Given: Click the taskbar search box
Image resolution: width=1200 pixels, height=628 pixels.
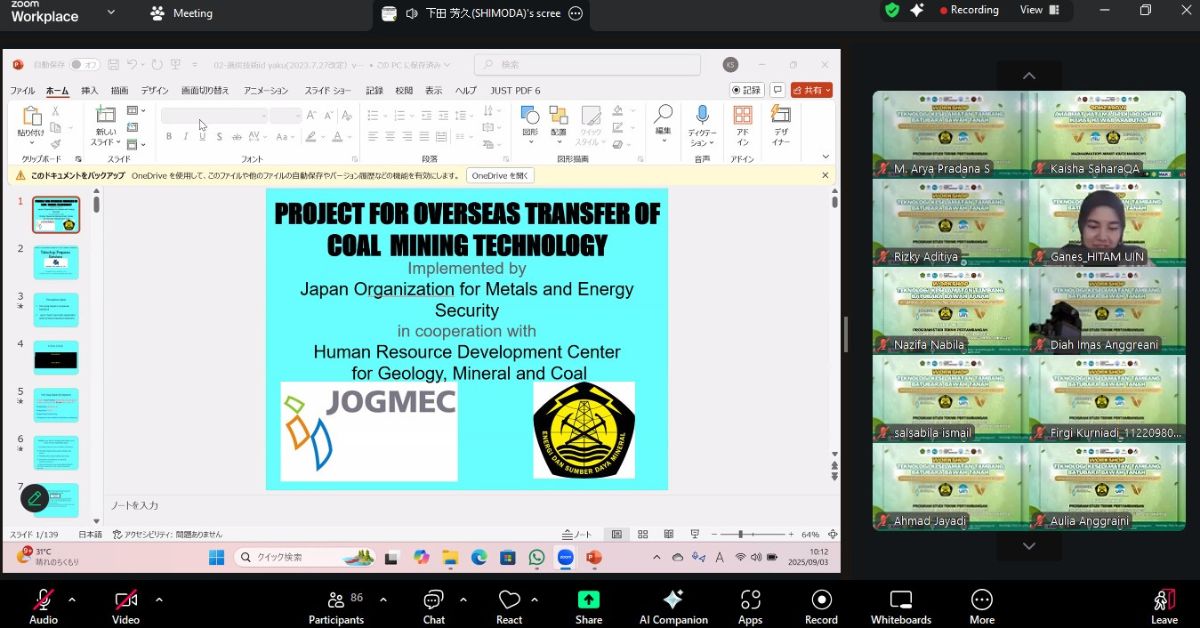Looking at the screenshot, I should coord(305,557).
